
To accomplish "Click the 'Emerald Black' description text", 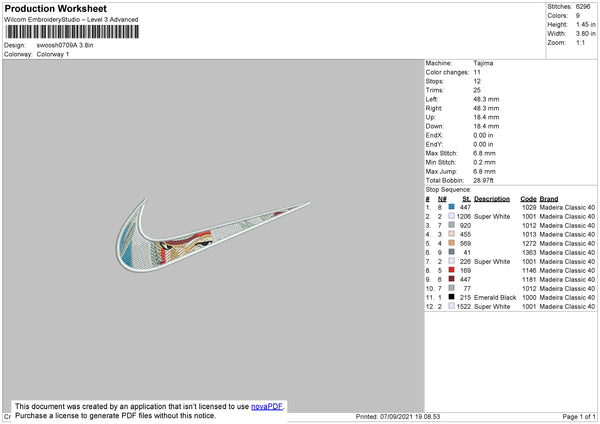I will pyautogui.click(x=495, y=297).
